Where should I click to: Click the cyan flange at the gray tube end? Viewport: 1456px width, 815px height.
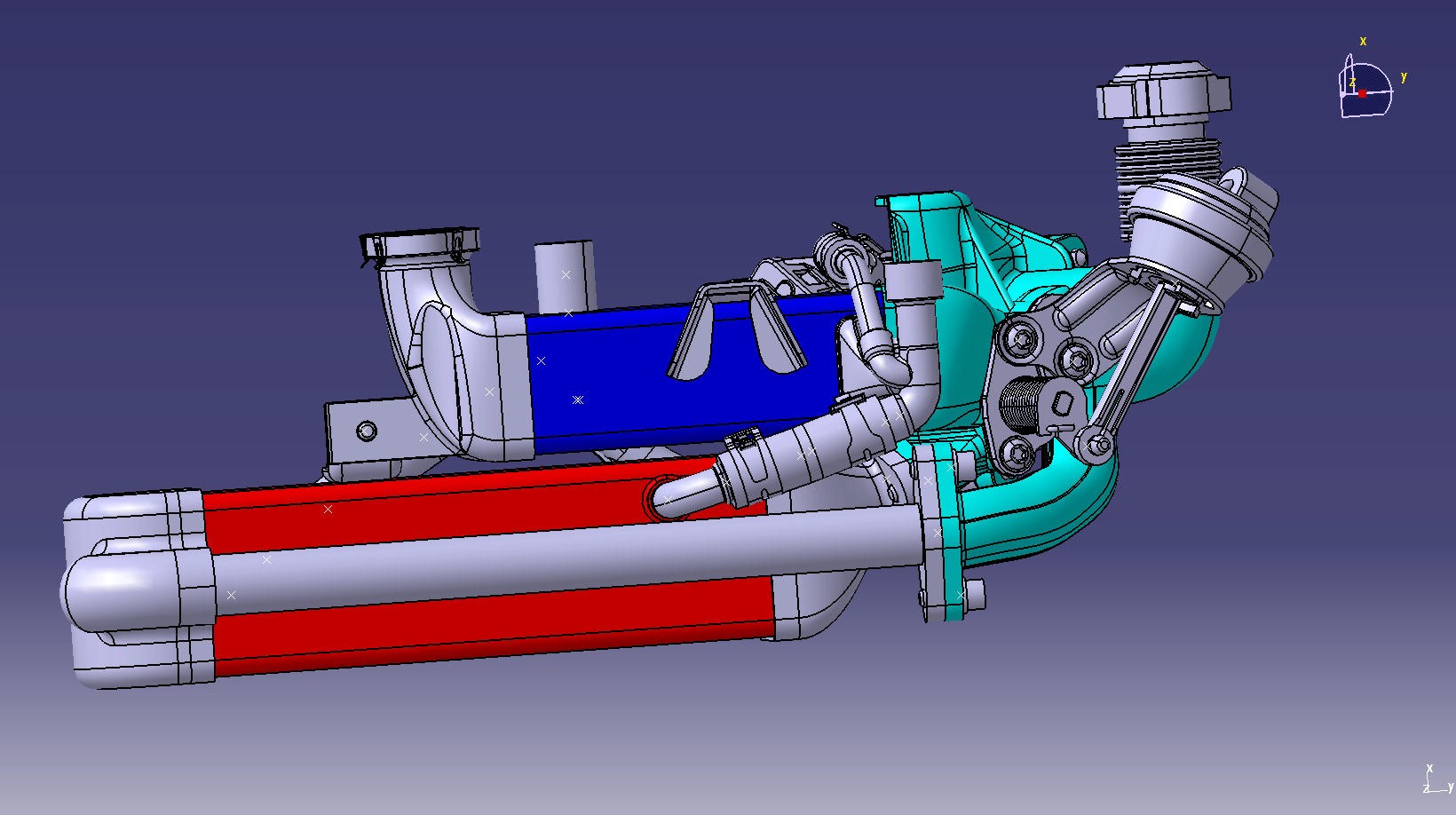coord(941,533)
